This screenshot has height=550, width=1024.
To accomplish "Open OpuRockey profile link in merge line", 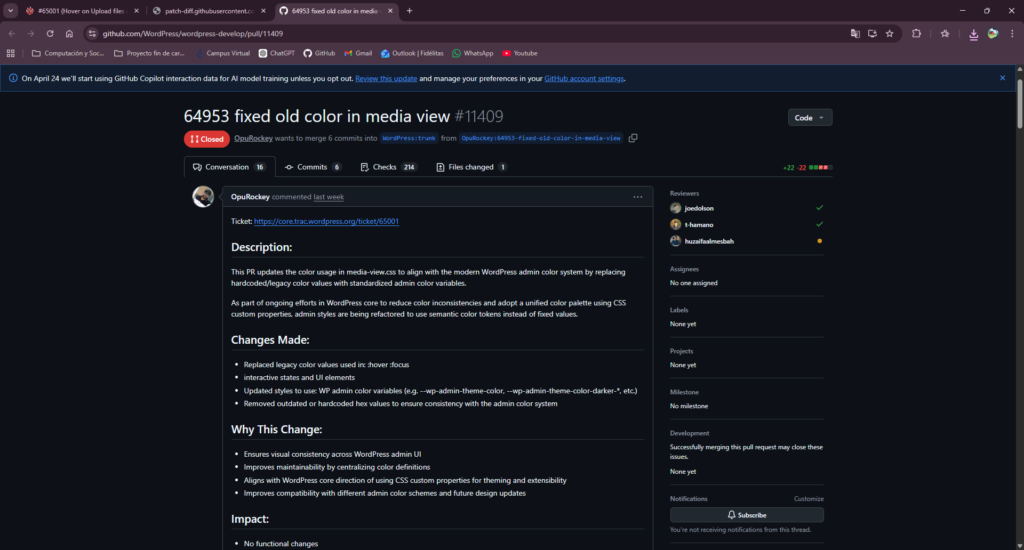I will (x=253, y=138).
